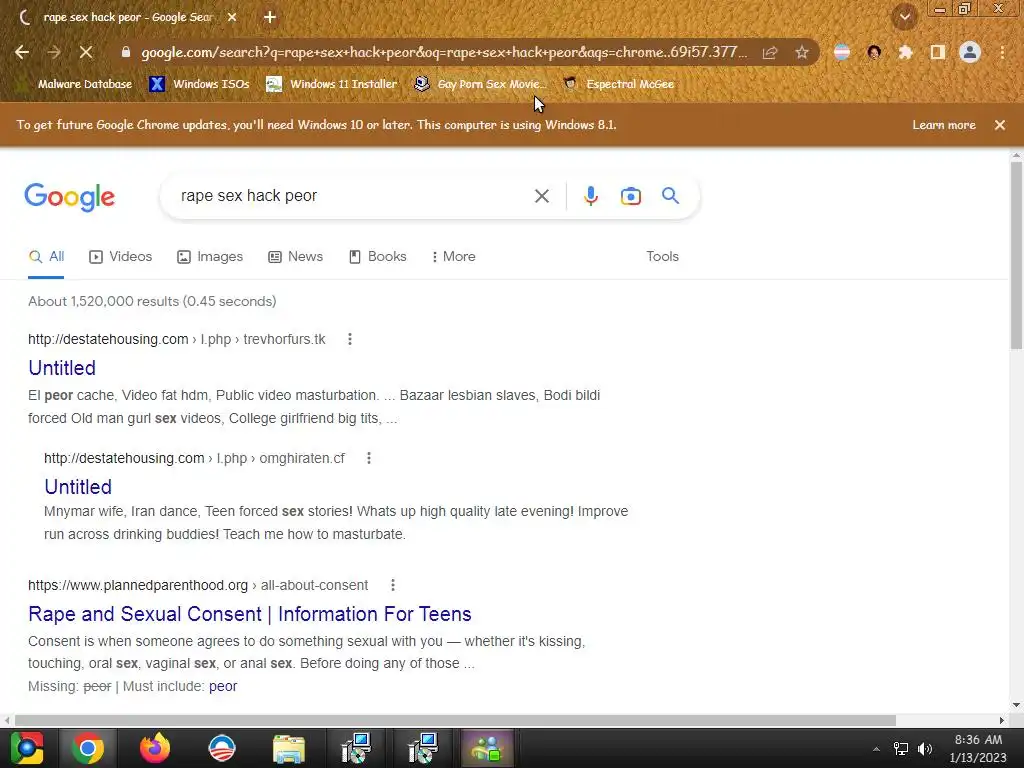
Task: Go back to the previous page
Action: (x=22, y=52)
